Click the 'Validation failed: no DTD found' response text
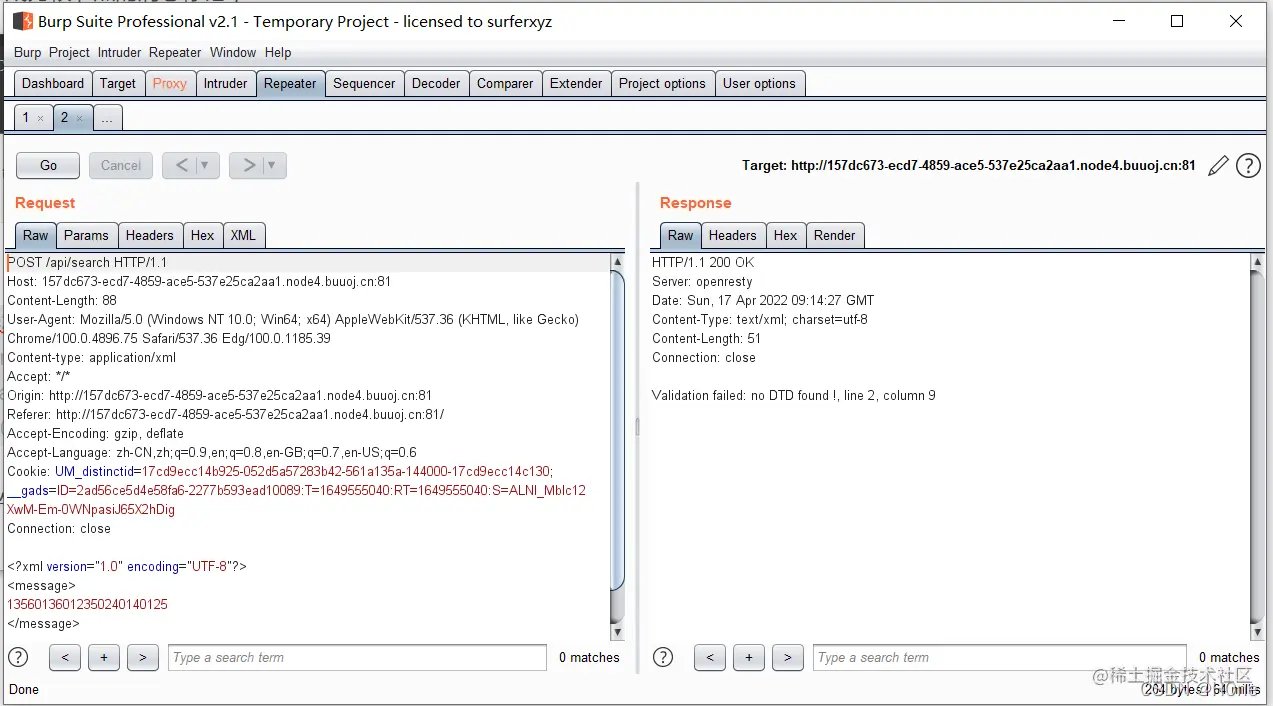Viewport: 1273px width, 706px height. (x=794, y=396)
